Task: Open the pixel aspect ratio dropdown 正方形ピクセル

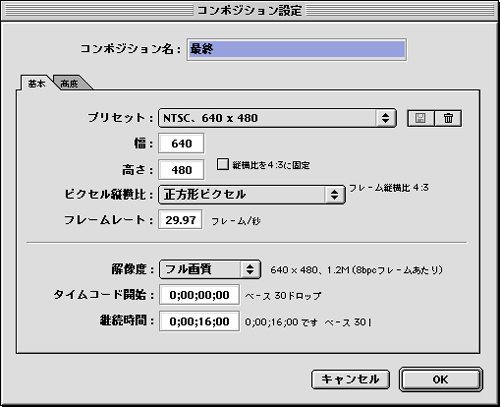Action: (x=252, y=195)
